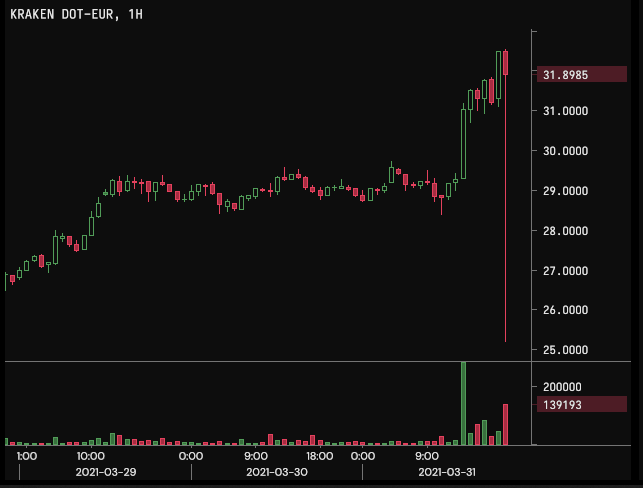Click the KRAKEN DOT-EUR, 1H chart title

tap(76, 14)
